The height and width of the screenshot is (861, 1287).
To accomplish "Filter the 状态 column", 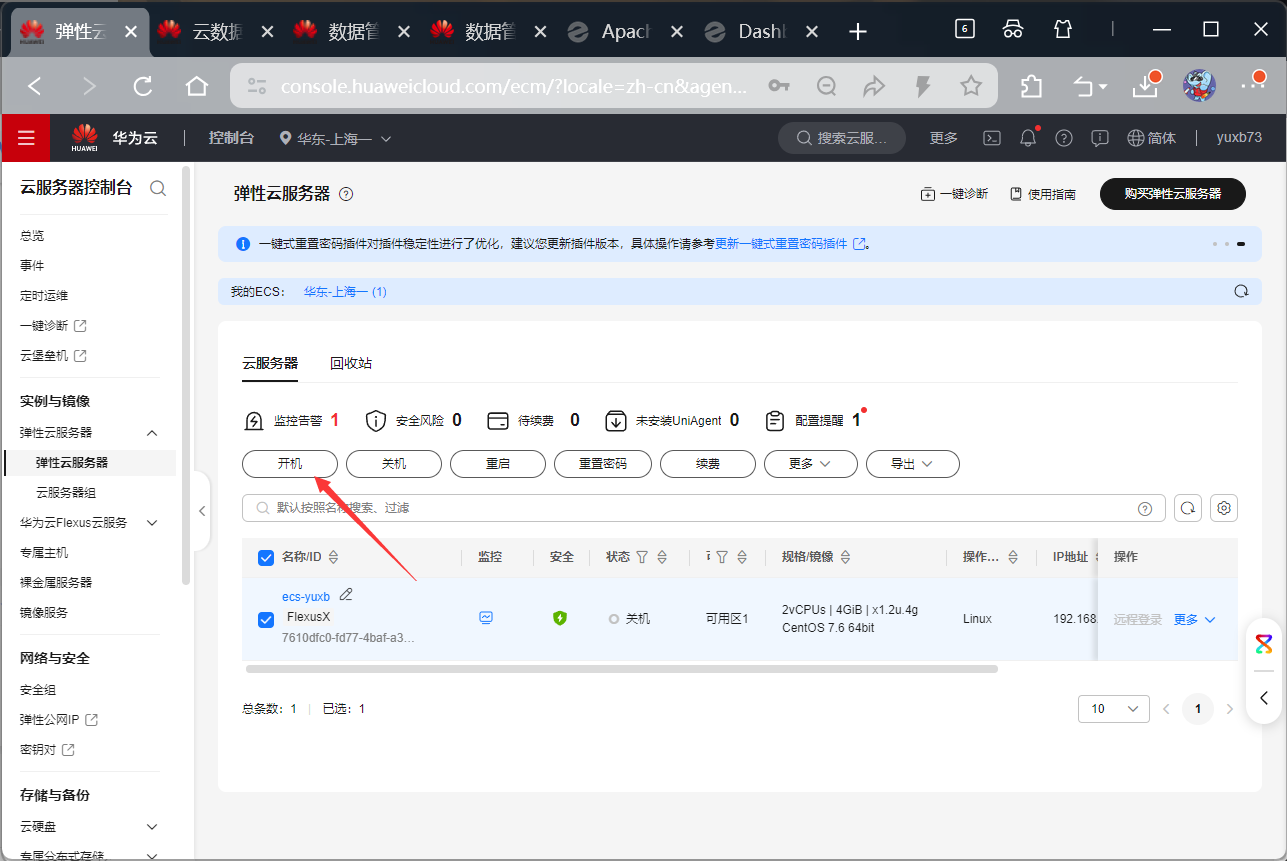I will 643,557.
